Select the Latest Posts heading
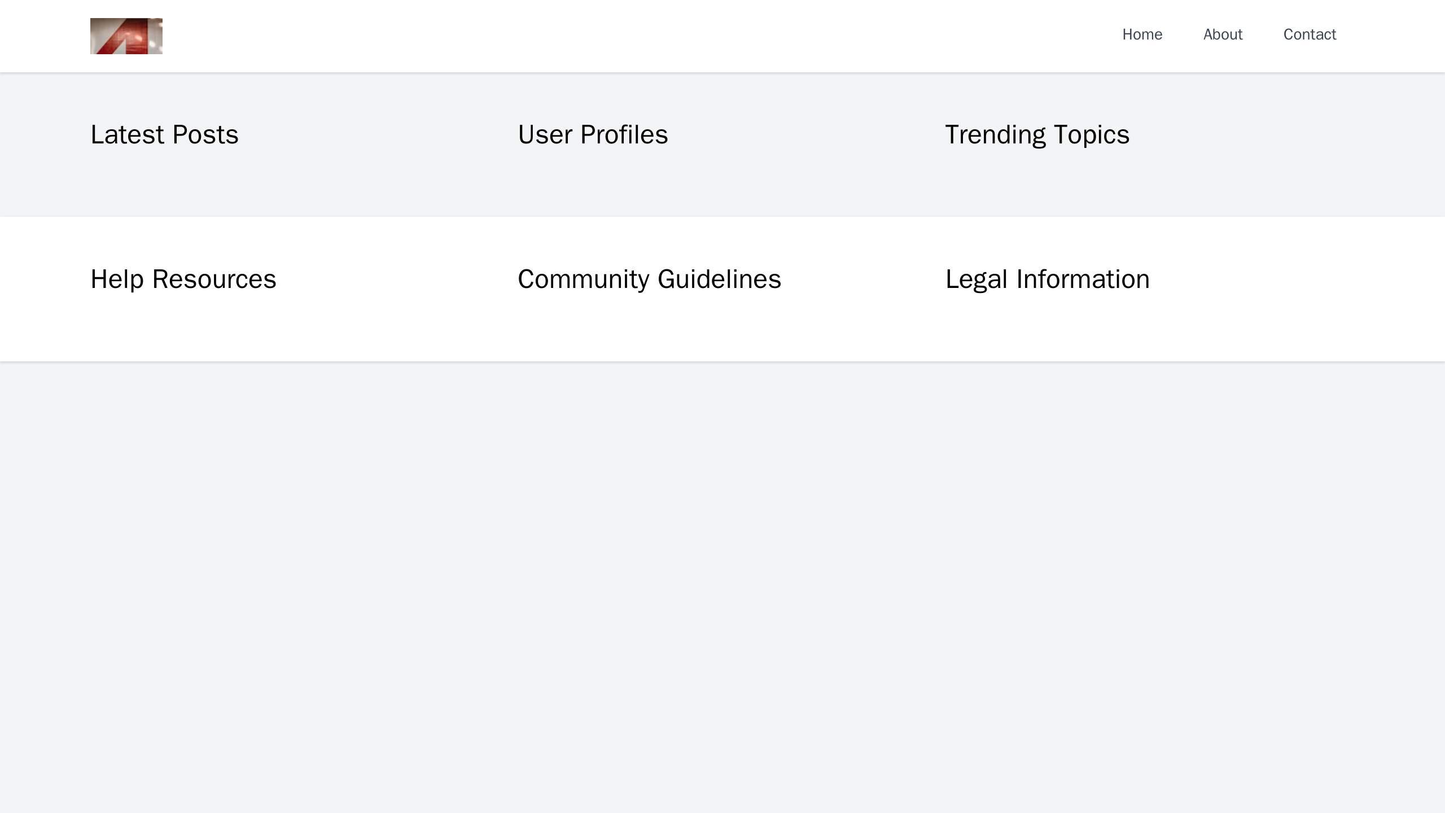Viewport: 1445px width, 813px height. click(x=164, y=134)
